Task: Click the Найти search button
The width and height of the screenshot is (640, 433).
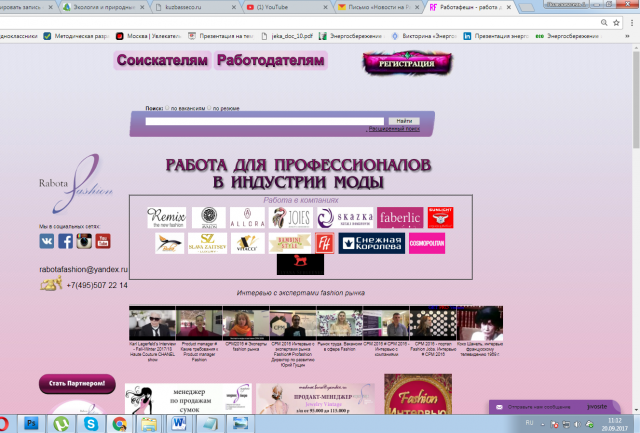Action: point(404,121)
